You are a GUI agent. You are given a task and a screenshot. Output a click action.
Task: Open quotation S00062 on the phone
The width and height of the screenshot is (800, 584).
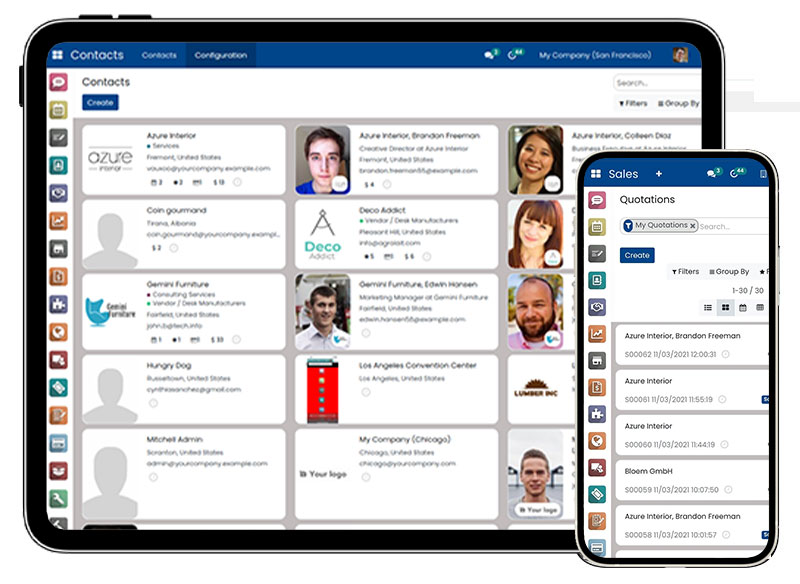(x=692, y=344)
